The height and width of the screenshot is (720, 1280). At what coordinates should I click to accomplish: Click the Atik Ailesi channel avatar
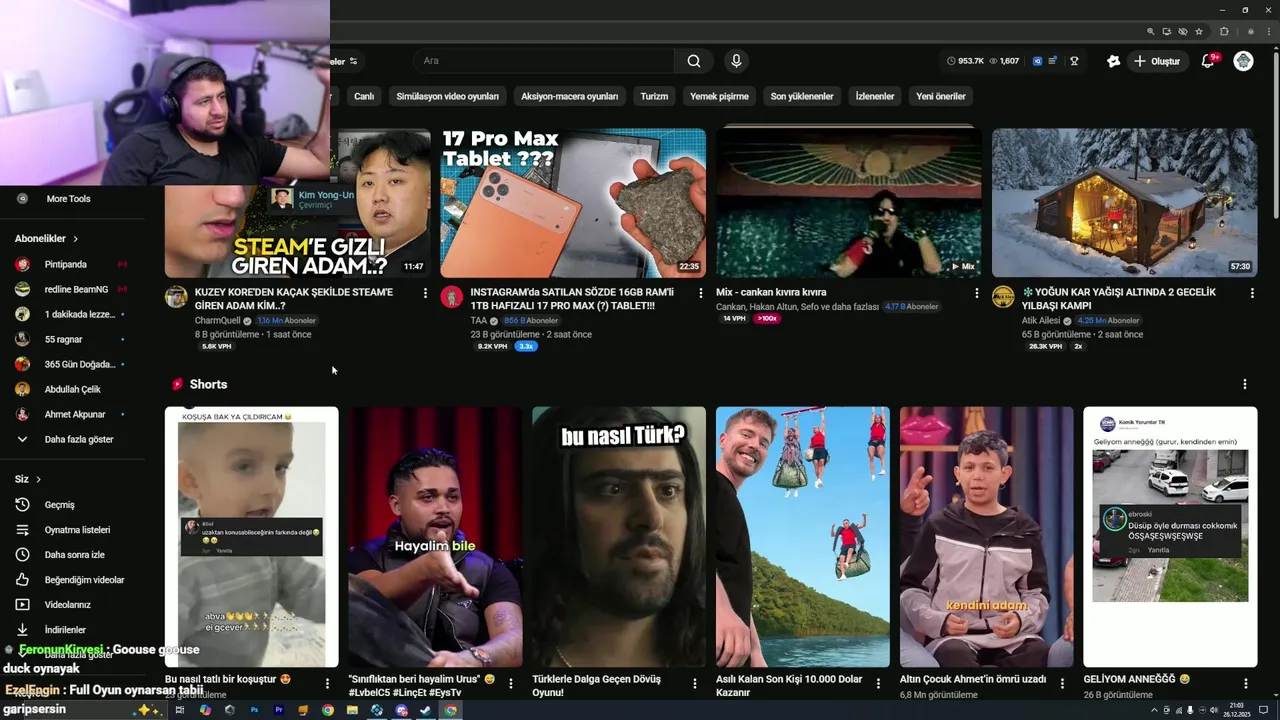(1003, 297)
